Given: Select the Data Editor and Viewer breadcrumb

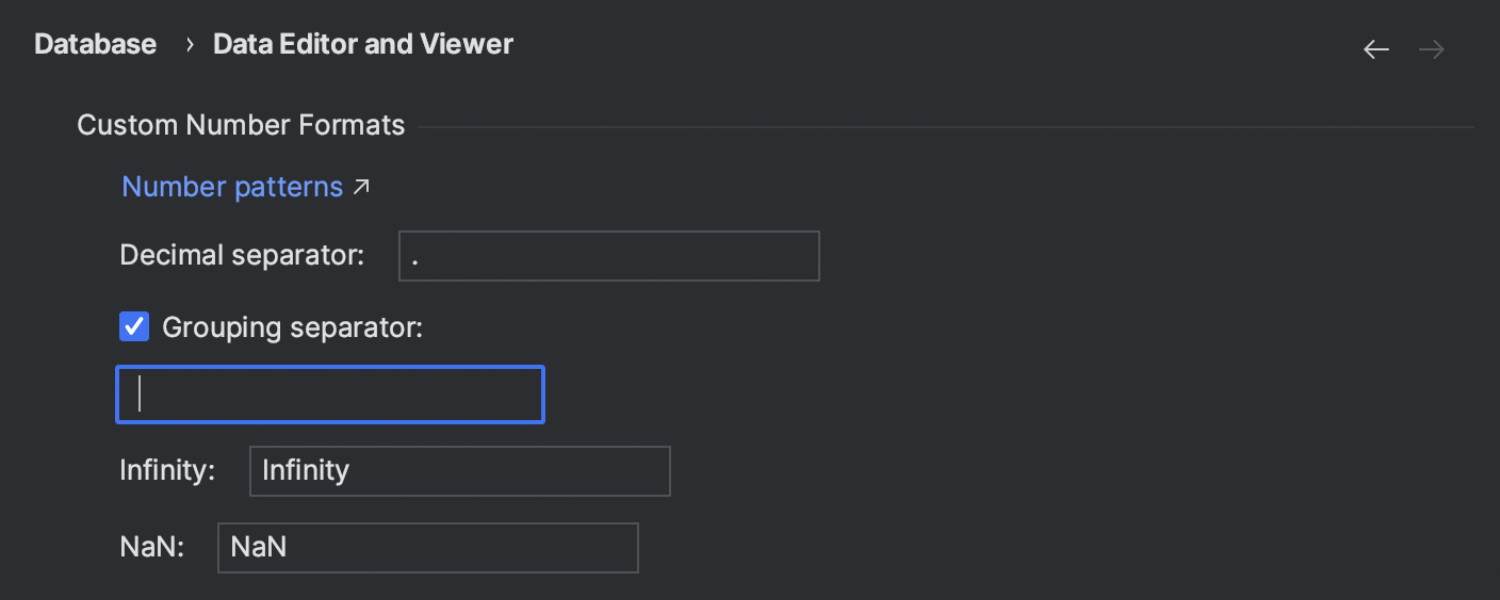Looking at the screenshot, I should (363, 45).
